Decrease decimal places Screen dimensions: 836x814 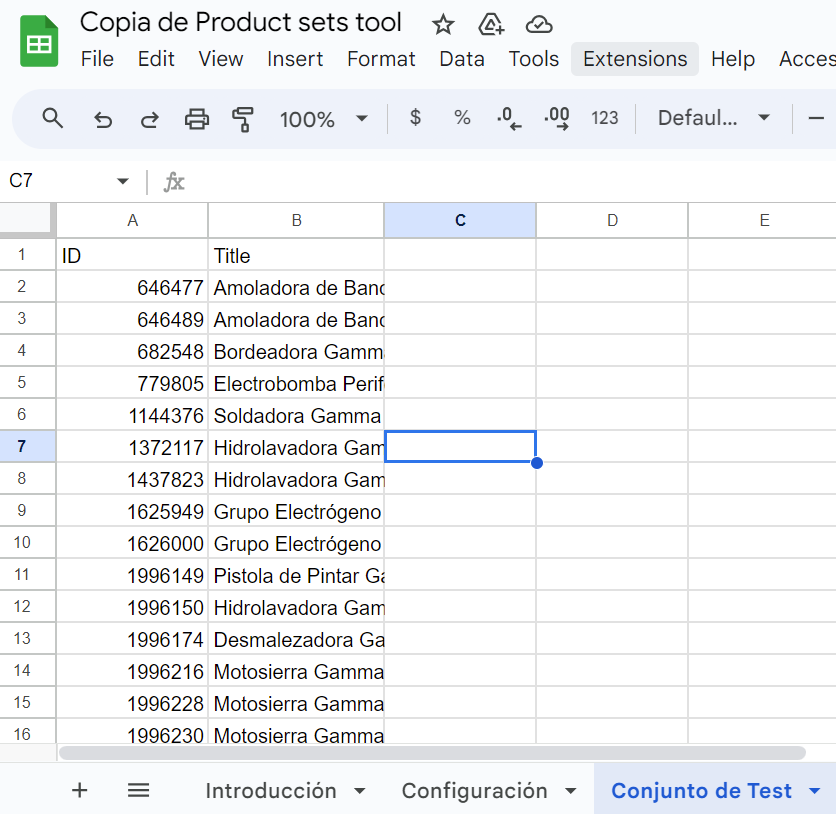[x=509, y=118]
